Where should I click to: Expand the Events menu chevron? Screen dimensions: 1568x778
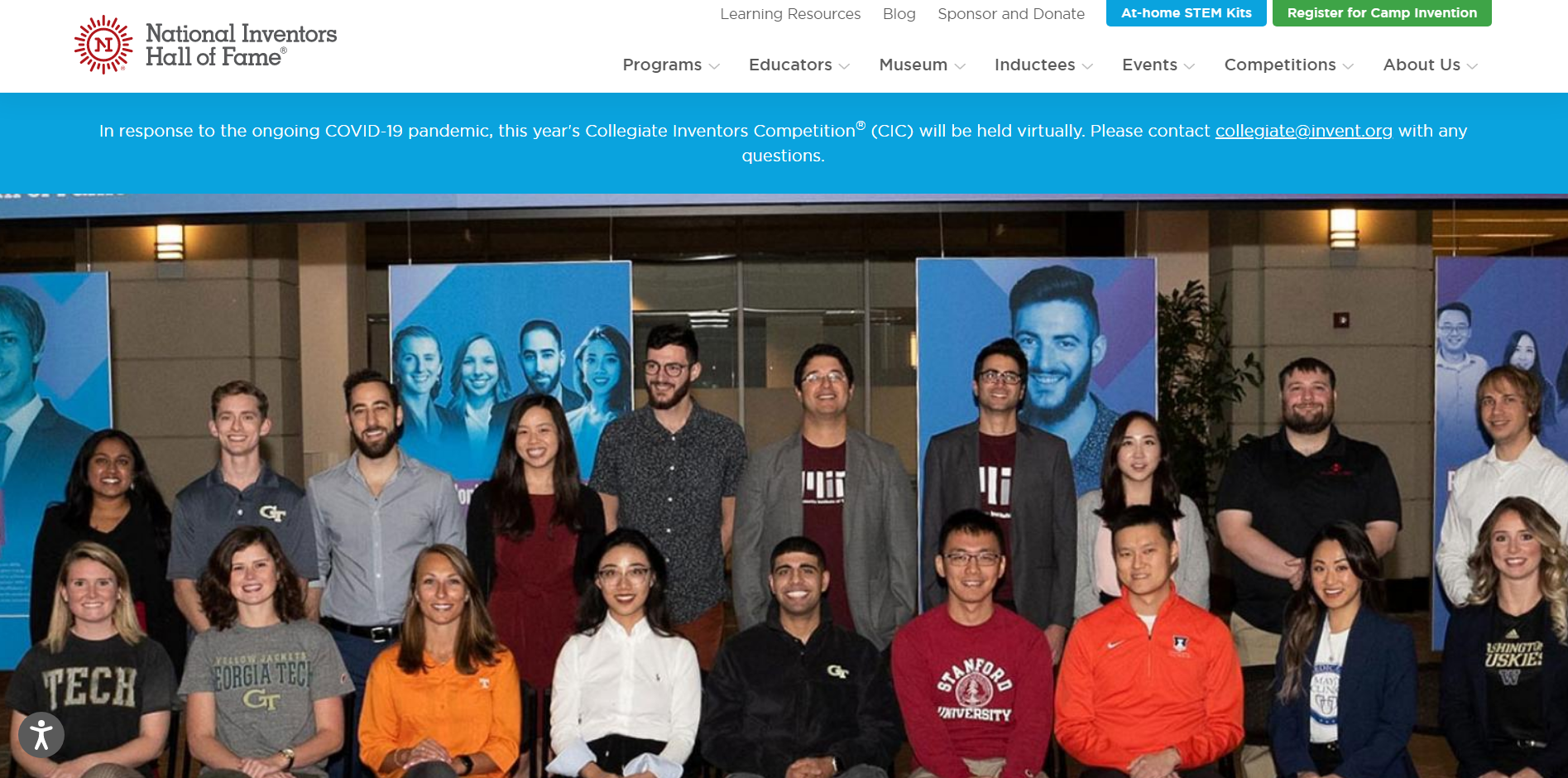(x=1189, y=66)
